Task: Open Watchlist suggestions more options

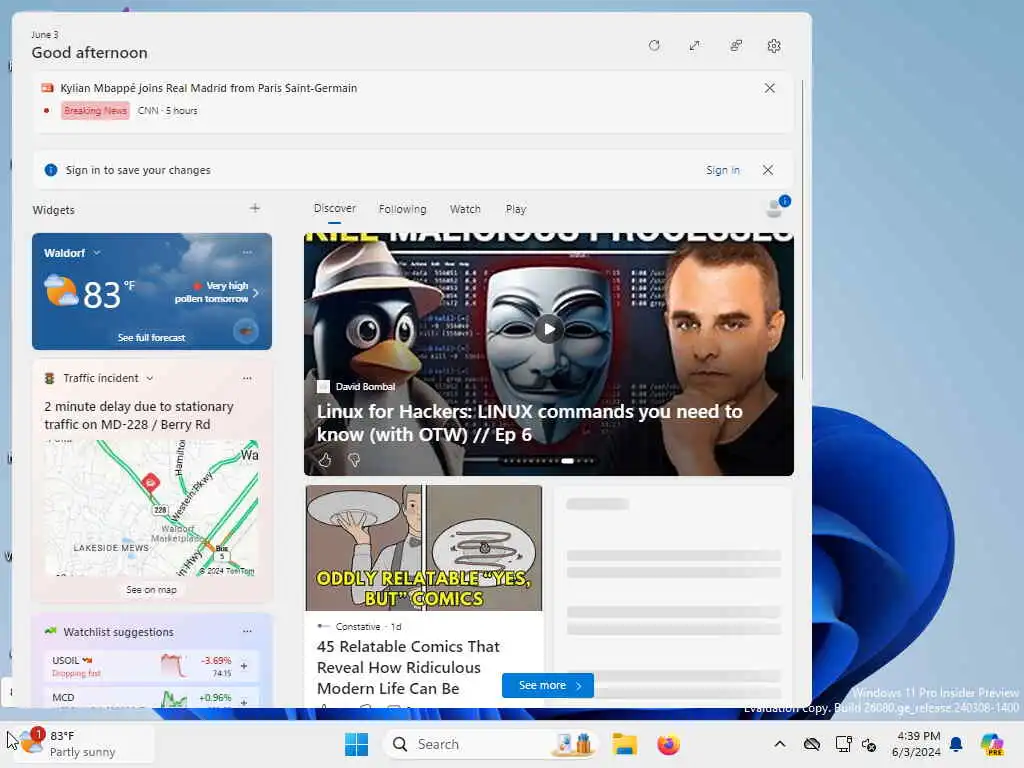Action: 247,632
